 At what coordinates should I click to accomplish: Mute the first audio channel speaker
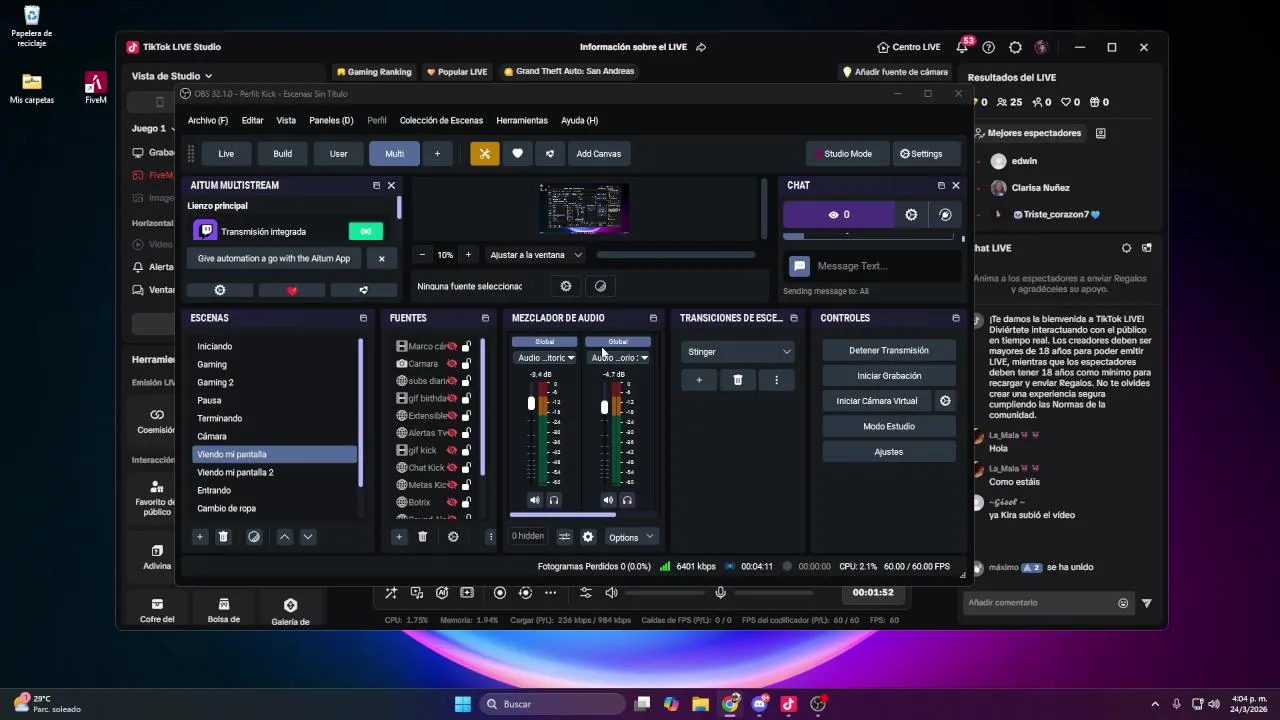[x=534, y=500]
